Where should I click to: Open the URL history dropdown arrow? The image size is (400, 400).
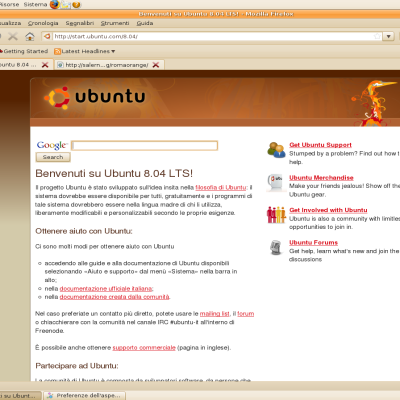388,36
